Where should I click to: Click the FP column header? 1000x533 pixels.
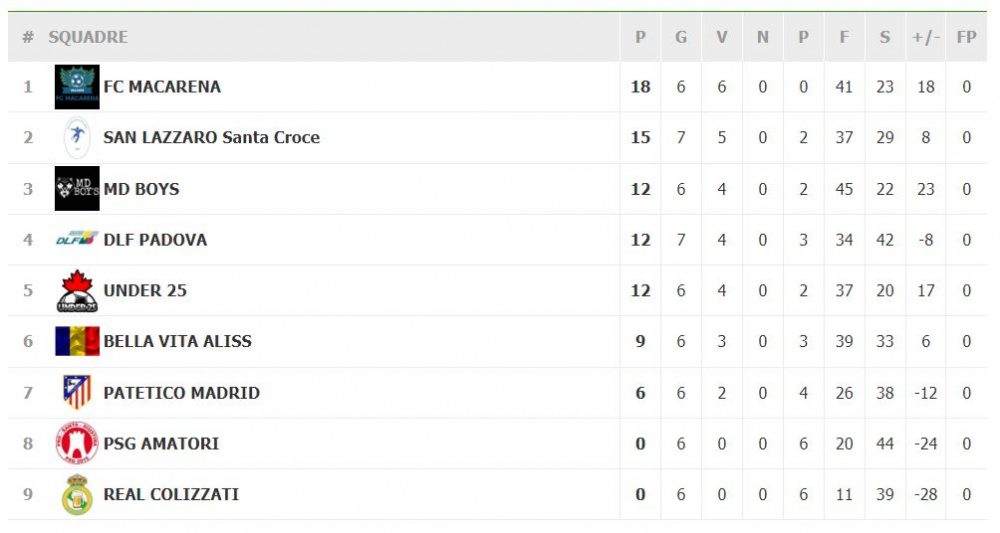(966, 37)
